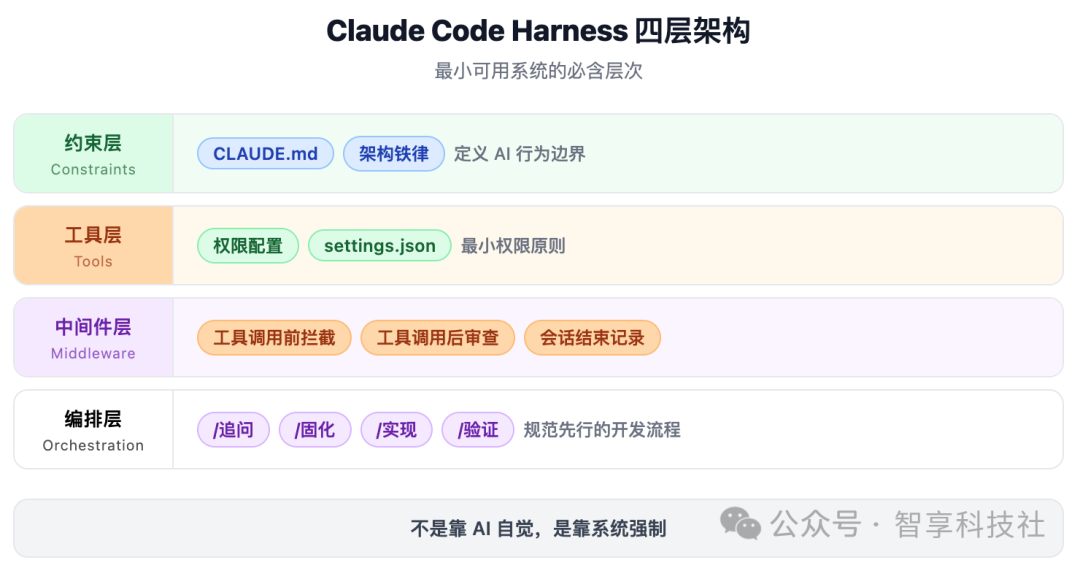The height and width of the screenshot is (568, 1080).
Task: Click the title Claude Code Harness 四层架构
Action: [x=538, y=31]
